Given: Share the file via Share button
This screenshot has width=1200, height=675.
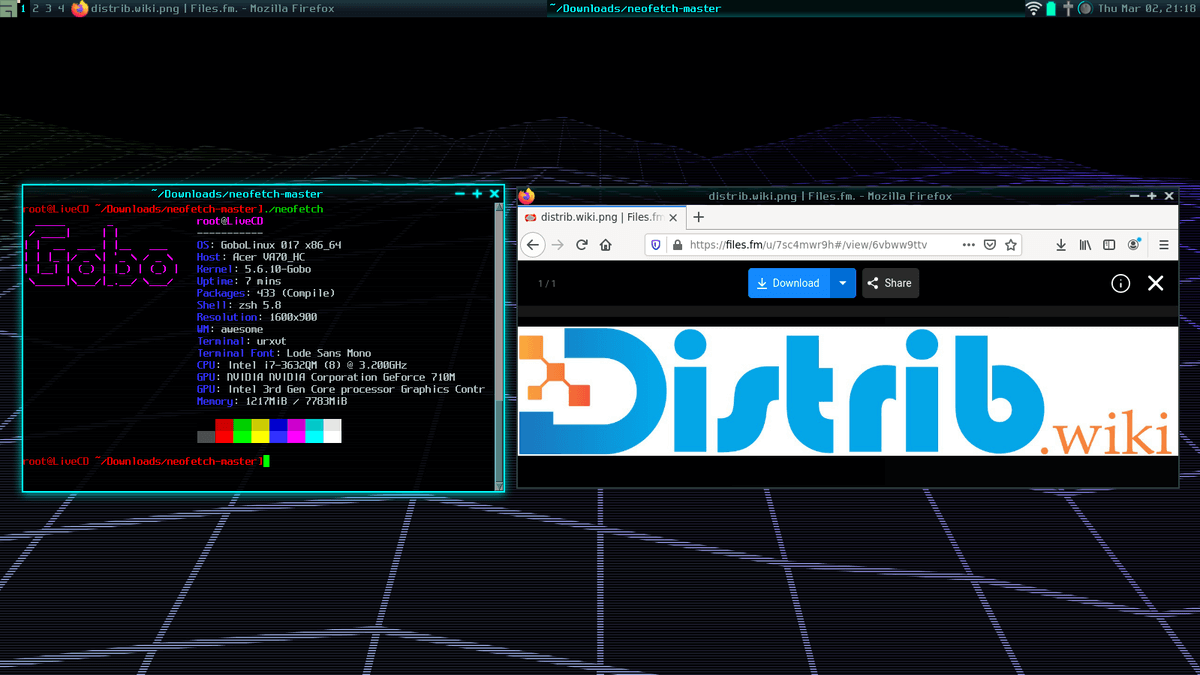Looking at the screenshot, I should point(890,283).
